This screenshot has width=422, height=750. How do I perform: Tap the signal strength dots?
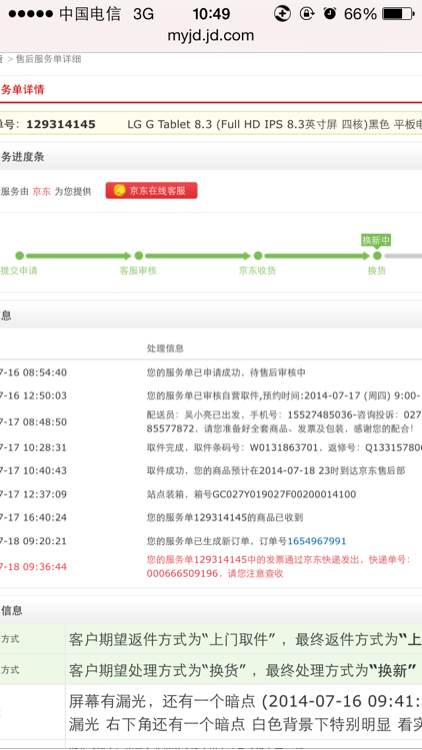(x=30, y=14)
